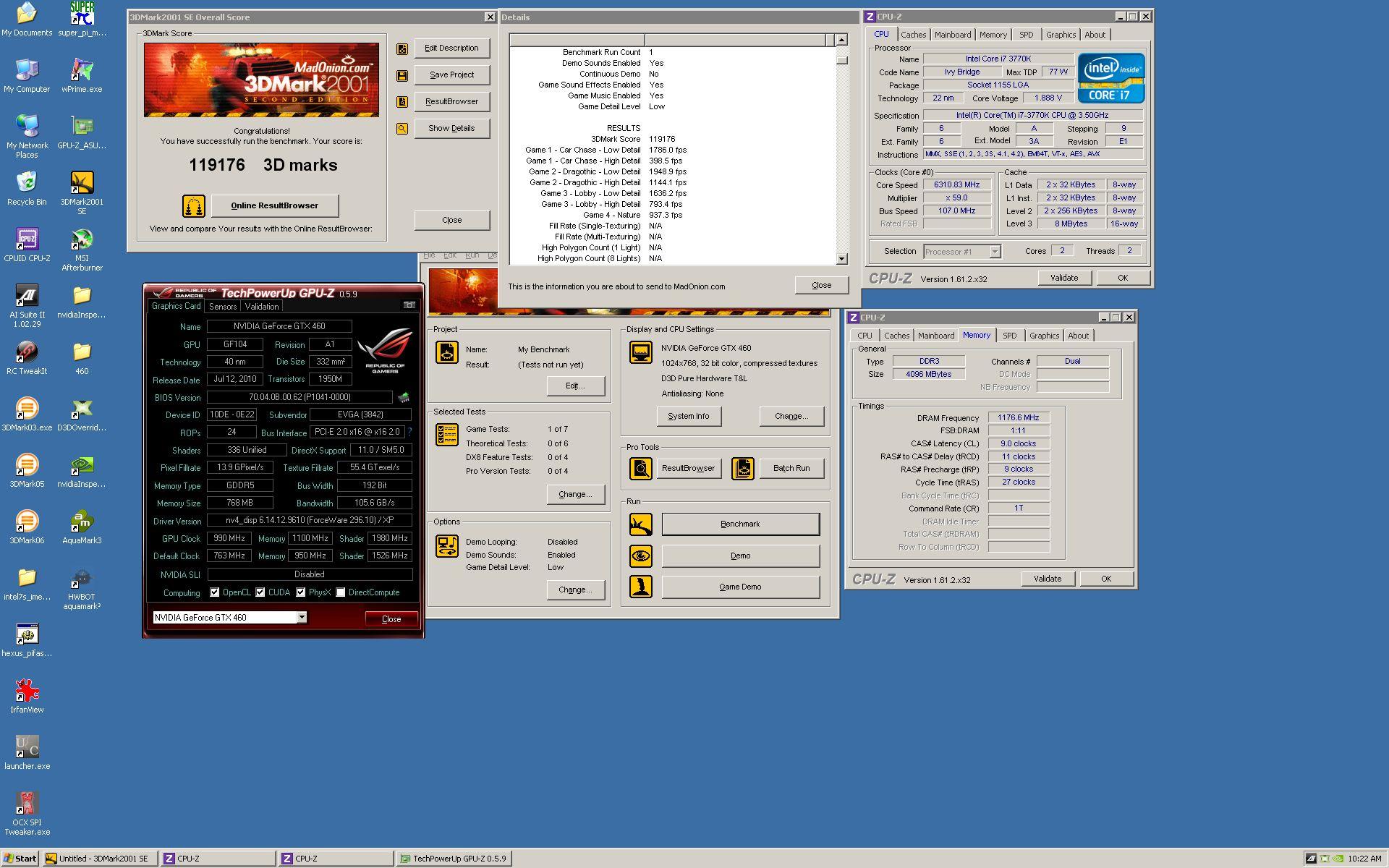Image resolution: width=1389 pixels, height=868 pixels.
Task: Open the My Documents desktop icon
Action: 27,19
